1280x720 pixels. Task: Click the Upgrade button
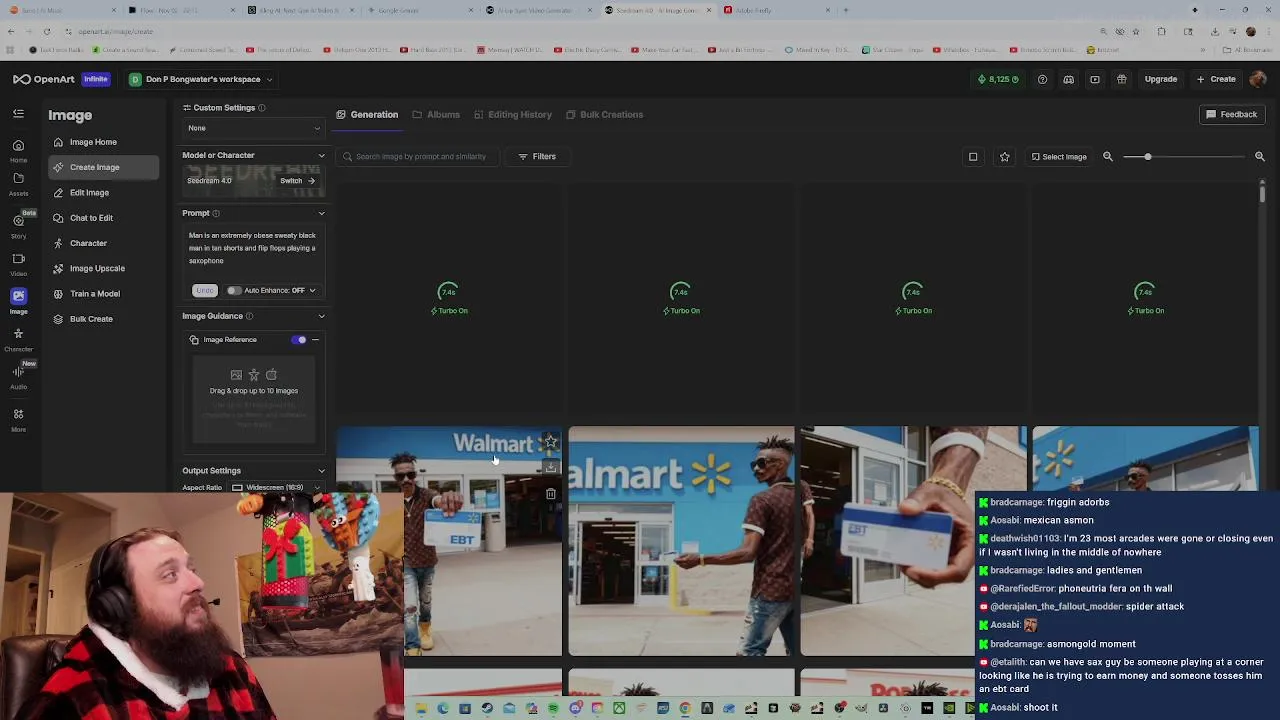point(1161,79)
